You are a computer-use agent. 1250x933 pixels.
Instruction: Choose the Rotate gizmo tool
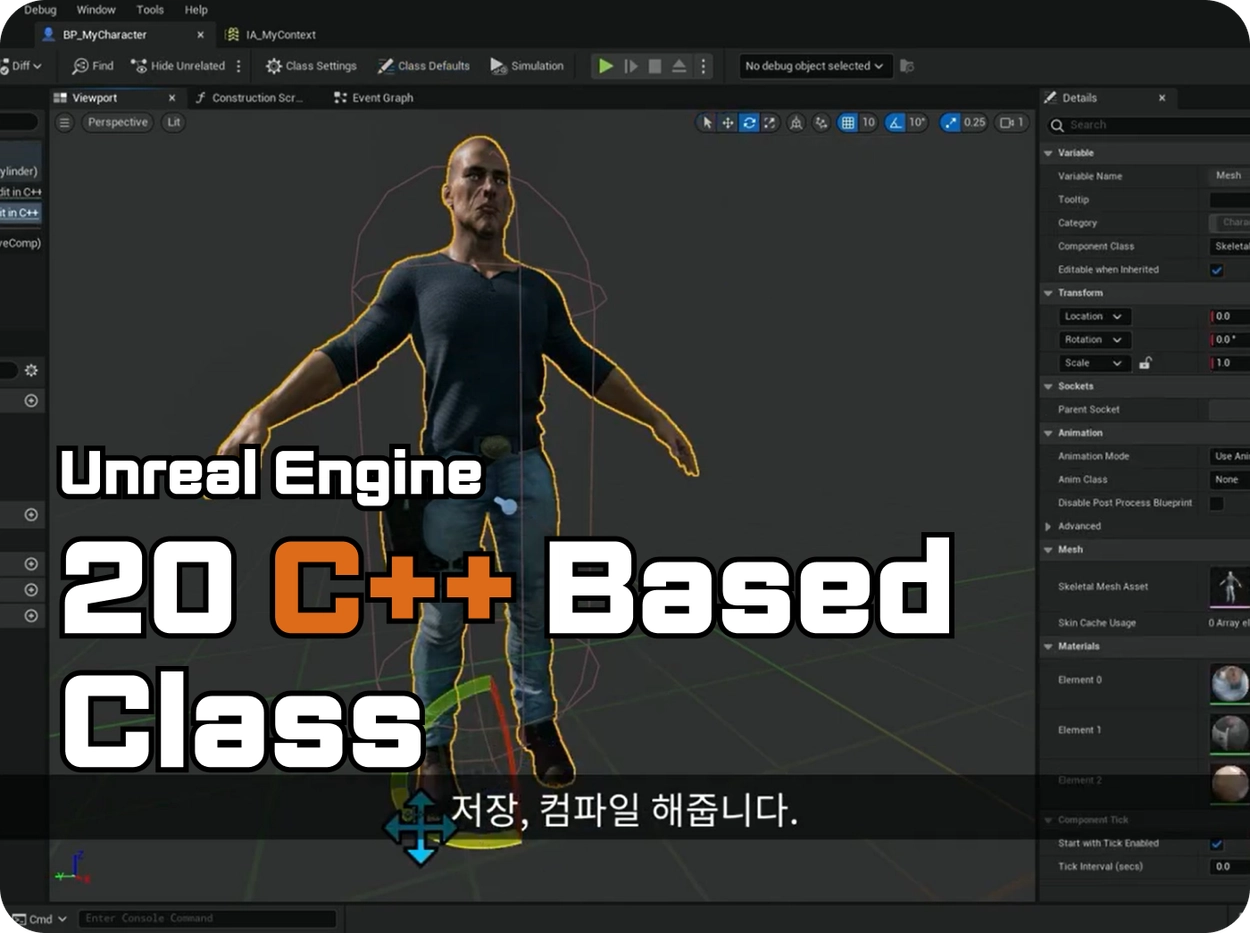(x=749, y=123)
